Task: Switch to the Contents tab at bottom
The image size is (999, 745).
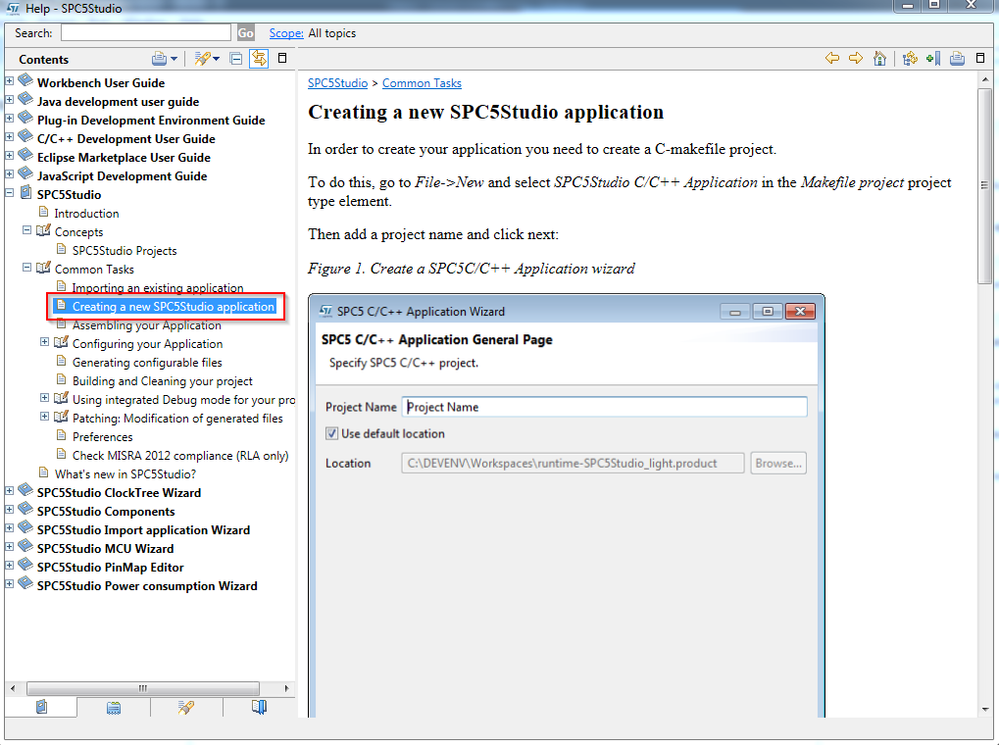Action: tap(41, 707)
